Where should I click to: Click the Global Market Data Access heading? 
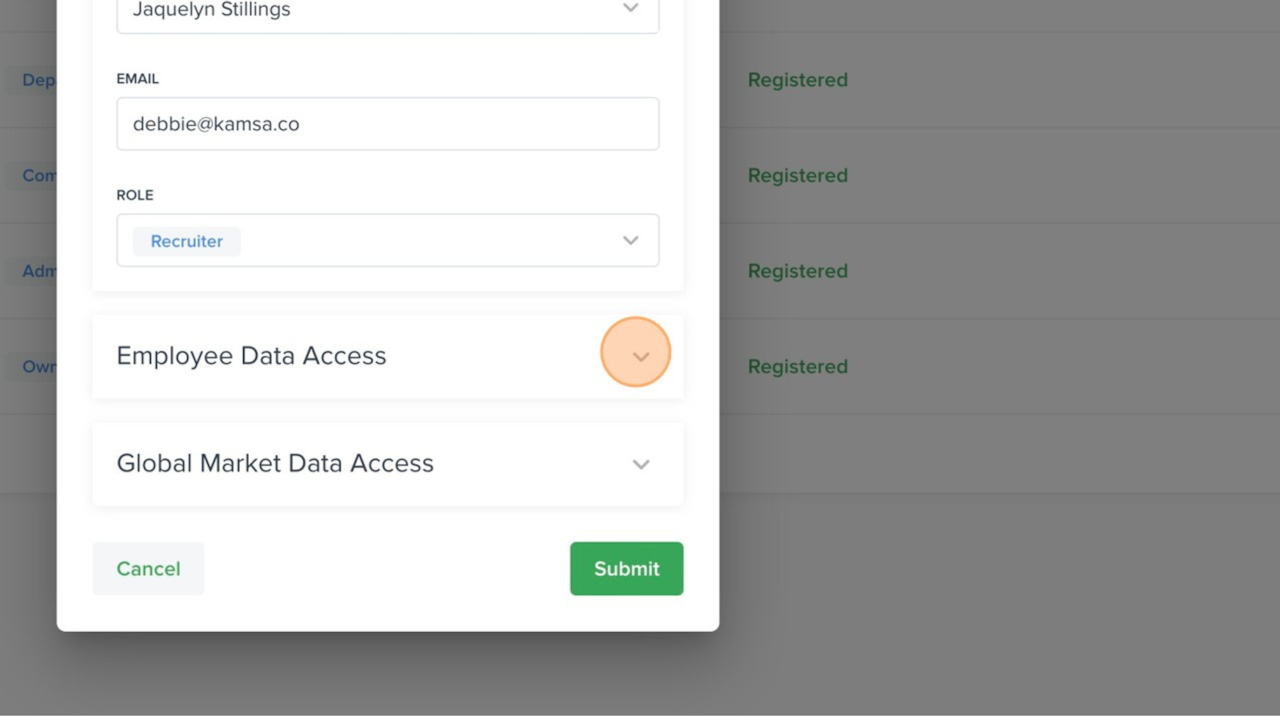pos(275,463)
